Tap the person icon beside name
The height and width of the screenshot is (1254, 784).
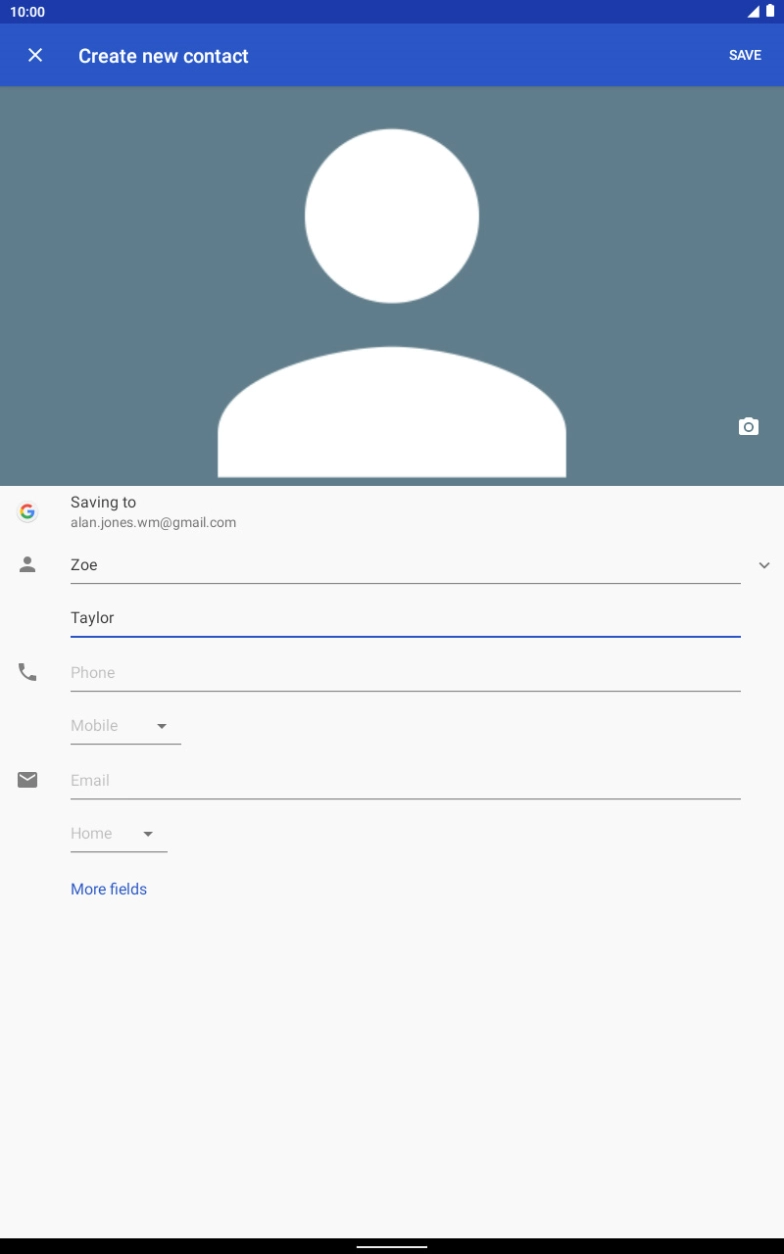[27, 565]
